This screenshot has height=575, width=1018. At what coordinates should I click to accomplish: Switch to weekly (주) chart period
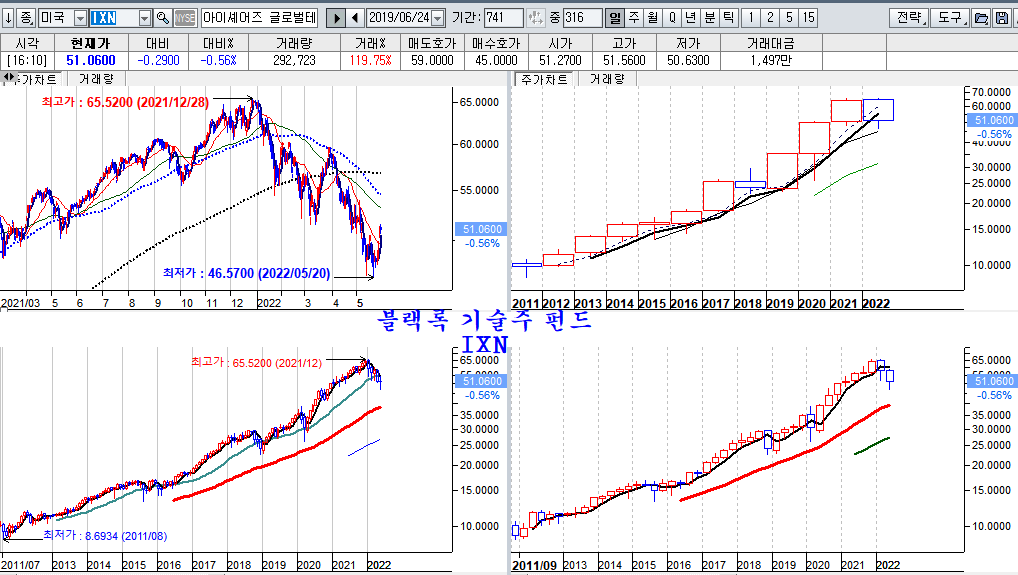pyautogui.click(x=633, y=18)
